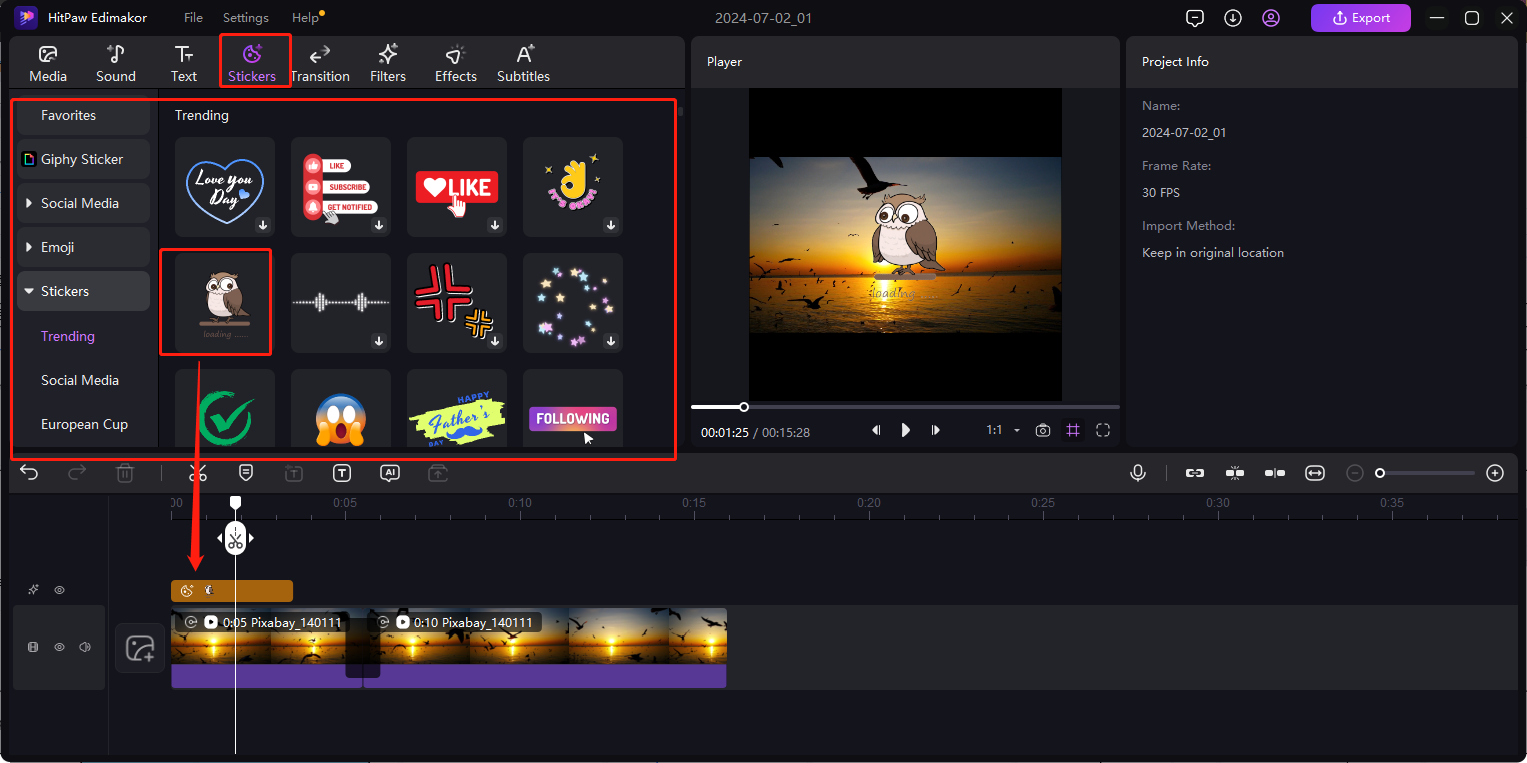Toggle visibility of the sticker track
This screenshot has height=763, width=1527.
[59, 591]
